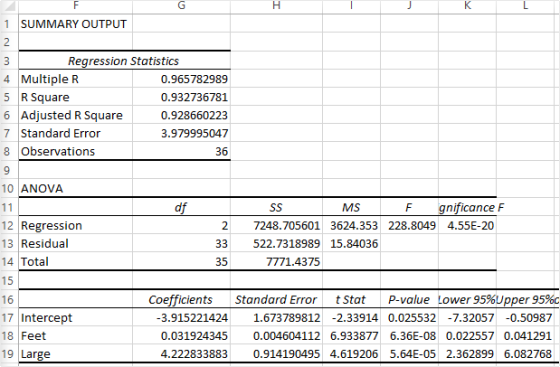This screenshot has height=367, width=560.
Task: Click the Intercept Lower 95% value -7.32057
Action: click(467, 317)
